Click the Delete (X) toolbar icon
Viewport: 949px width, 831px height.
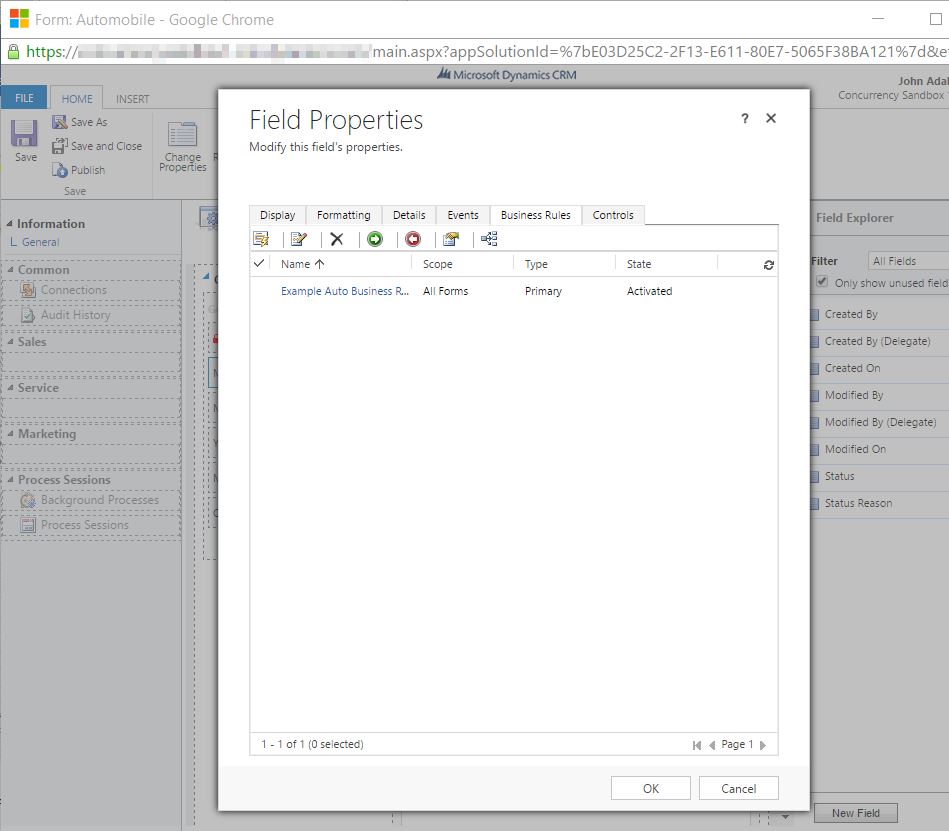pos(337,239)
